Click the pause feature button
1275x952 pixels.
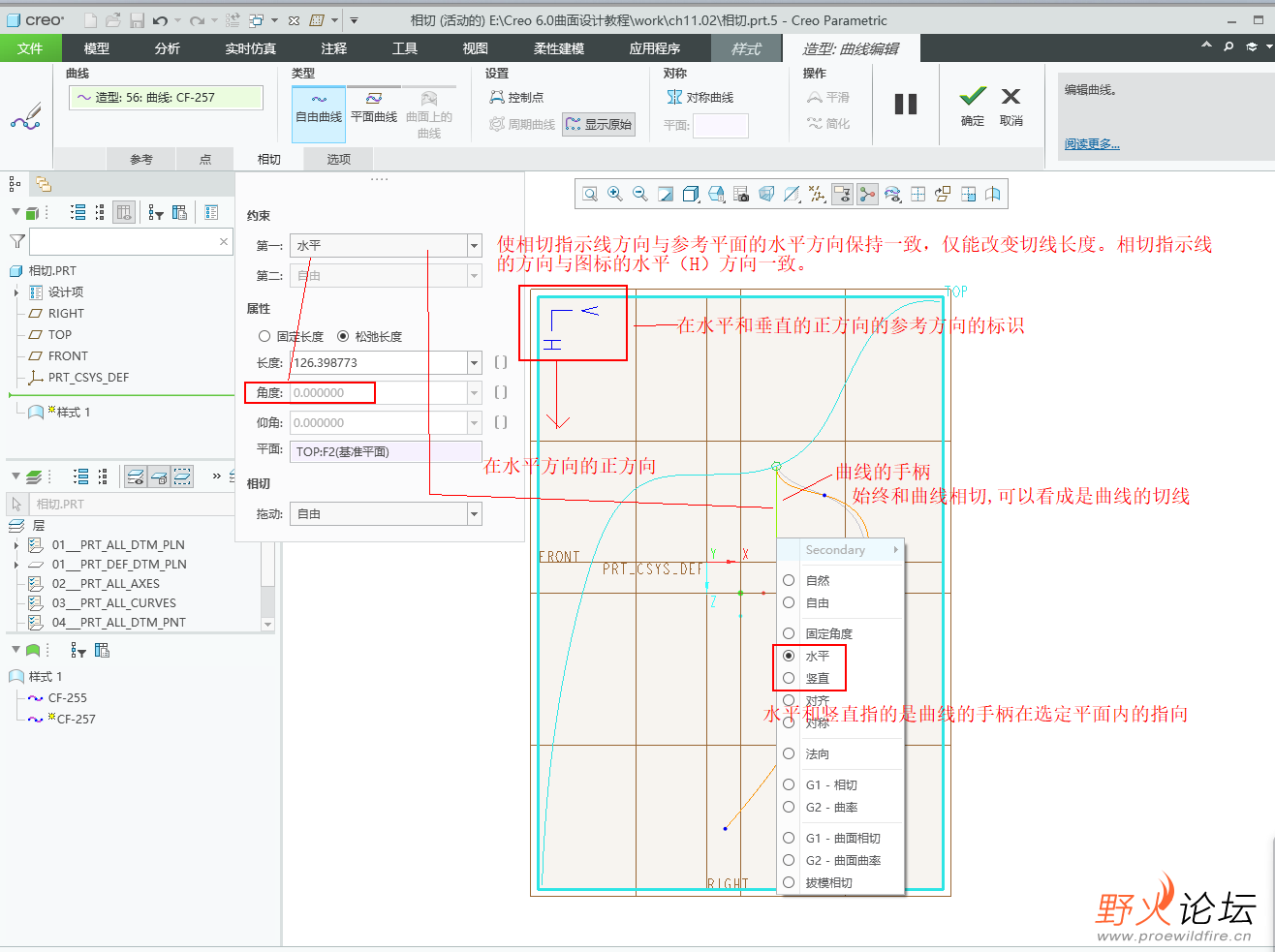click(x=906, y=104)
